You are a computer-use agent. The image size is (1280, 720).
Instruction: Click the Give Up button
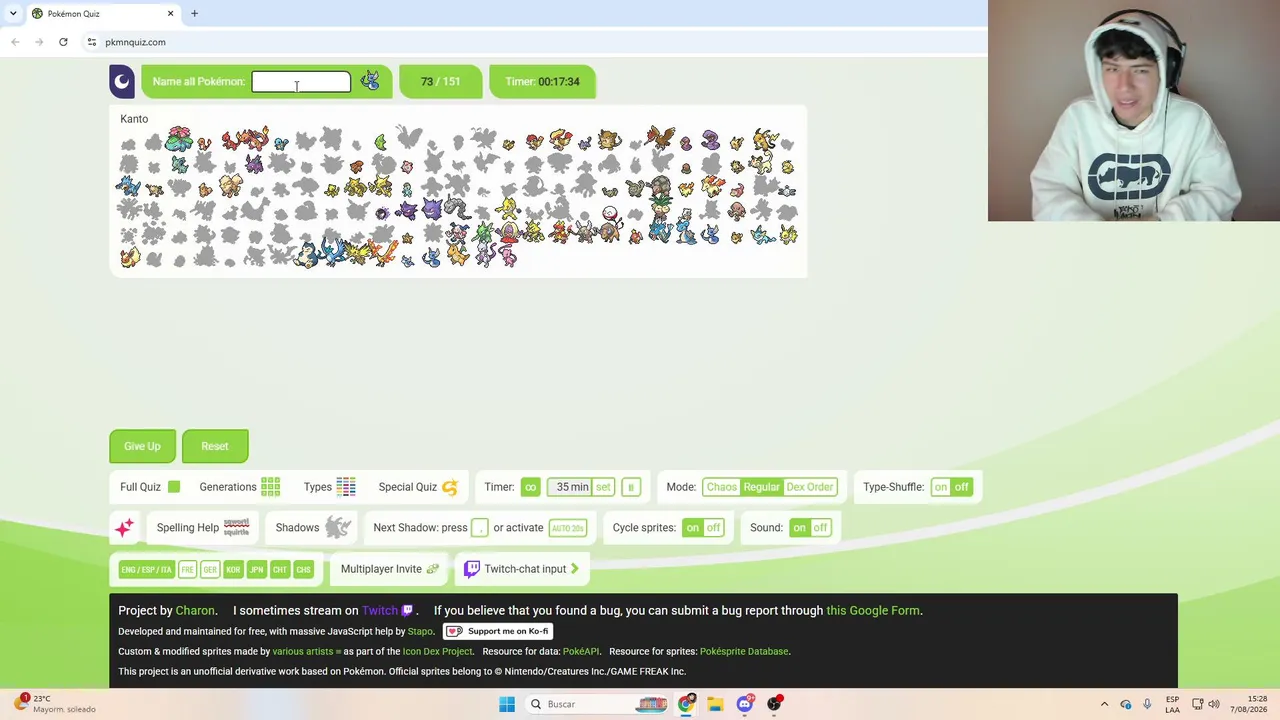click(142, 446)
